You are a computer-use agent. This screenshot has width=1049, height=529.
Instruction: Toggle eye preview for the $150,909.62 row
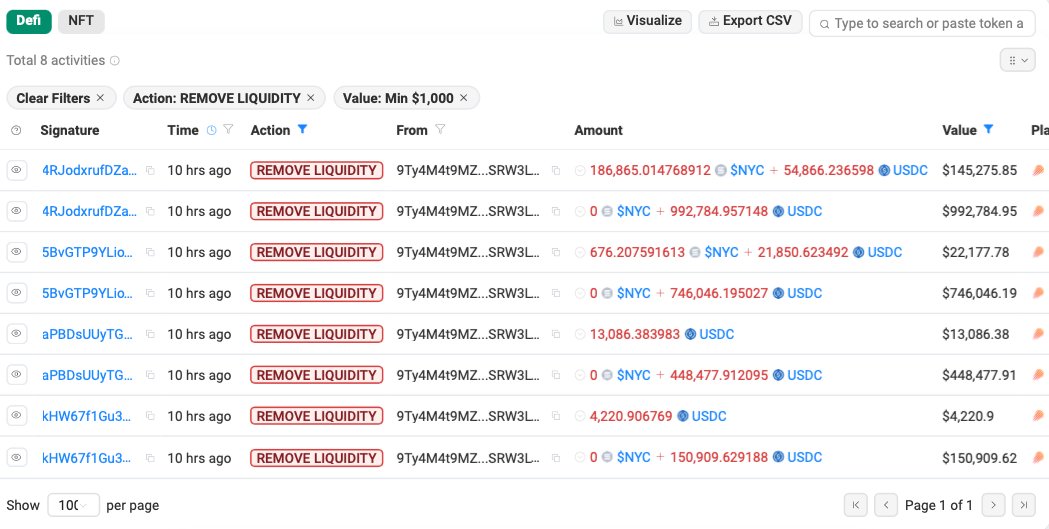tap(17, 458)
